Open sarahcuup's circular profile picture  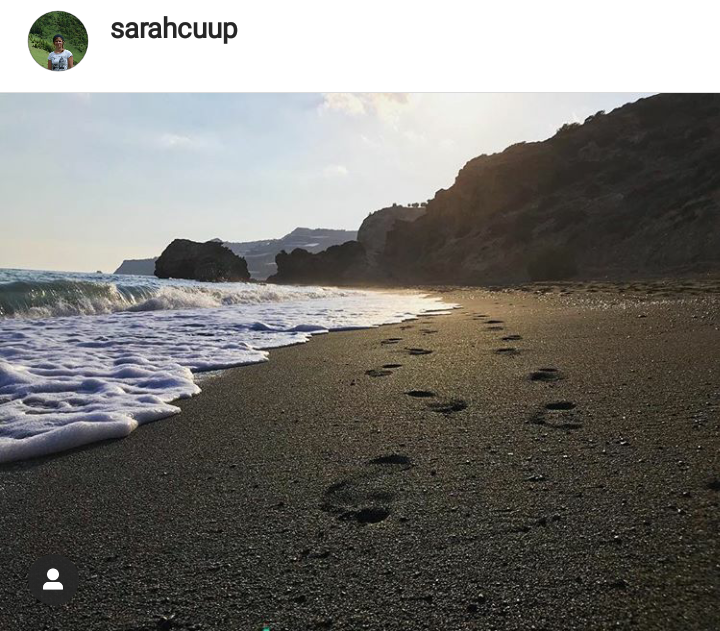58,41
